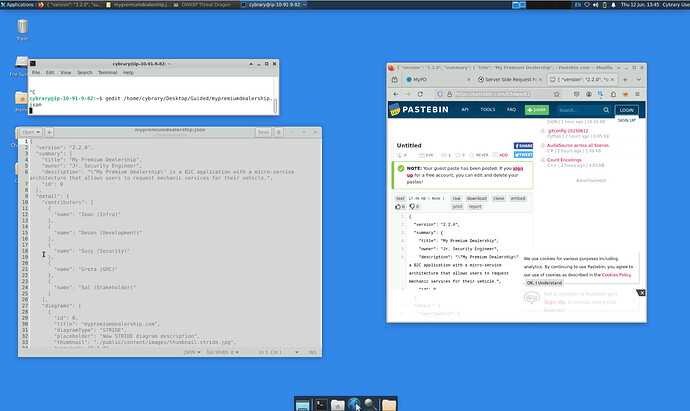Launch terminal from the bottom dock
The height and width of the screenshot is (411, 690).
[x=321, y=403]
